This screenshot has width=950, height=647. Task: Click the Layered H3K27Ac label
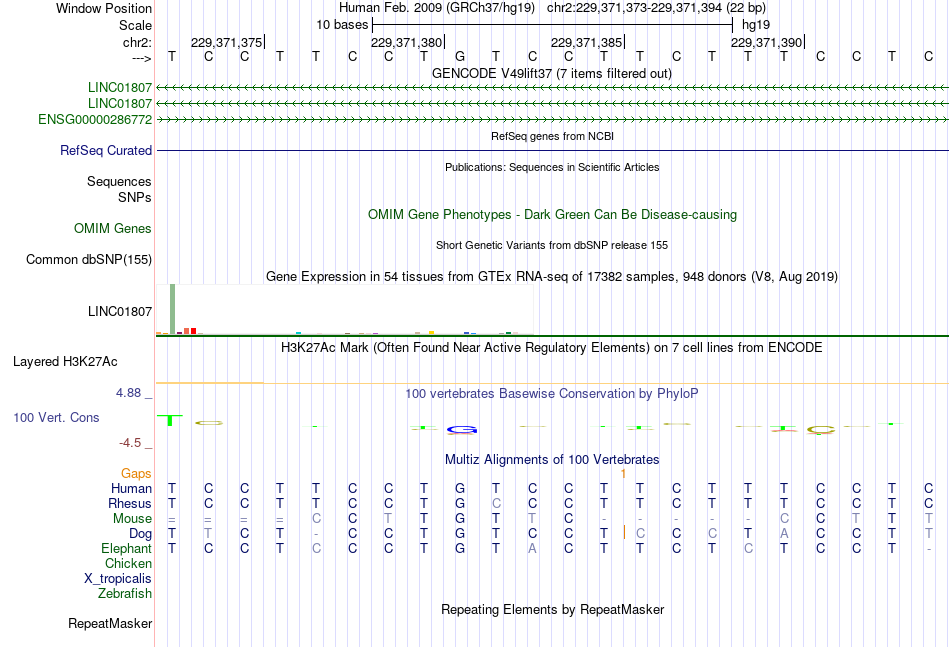[65, 362]
